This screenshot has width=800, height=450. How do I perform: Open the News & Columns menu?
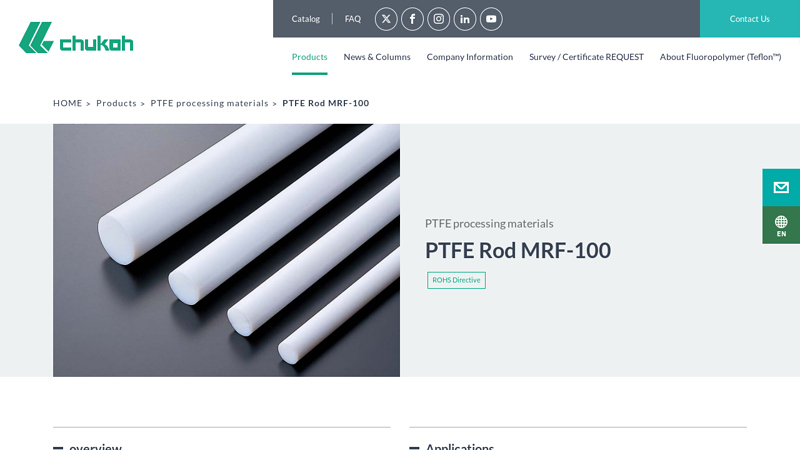click(x=377, y=57)
